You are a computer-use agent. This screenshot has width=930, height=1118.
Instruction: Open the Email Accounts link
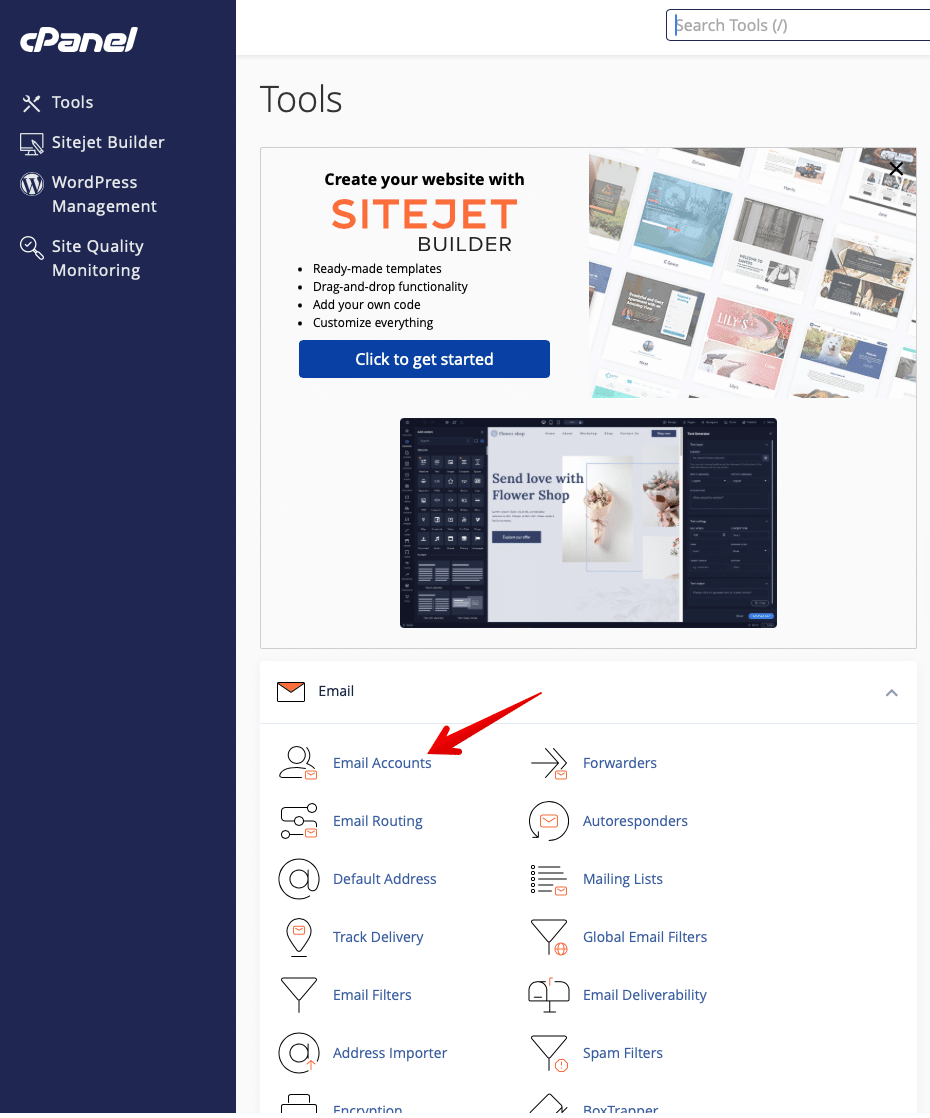[382, 763]
